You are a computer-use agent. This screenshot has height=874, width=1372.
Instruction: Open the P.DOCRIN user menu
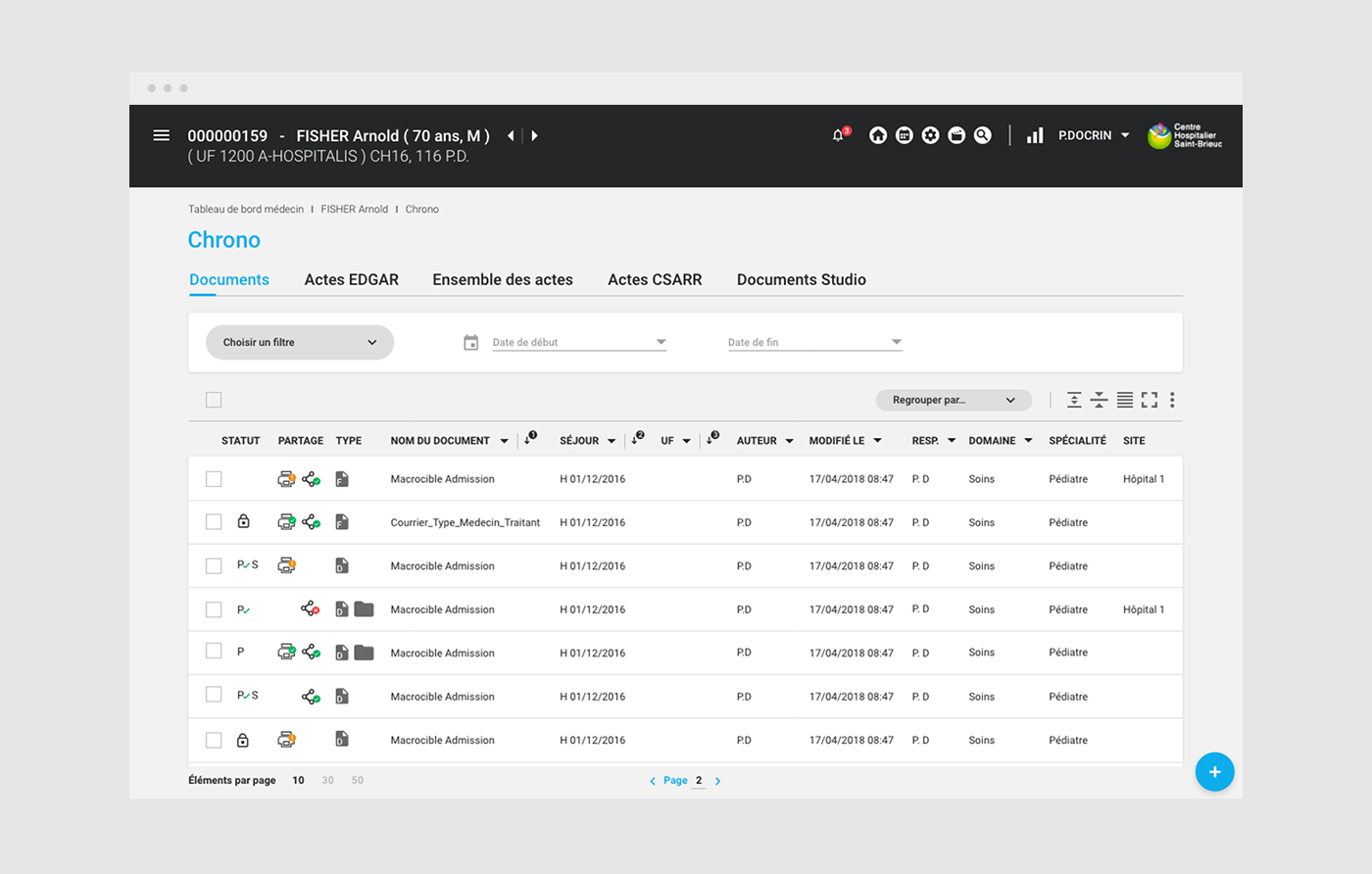[x=1094, y=135]
